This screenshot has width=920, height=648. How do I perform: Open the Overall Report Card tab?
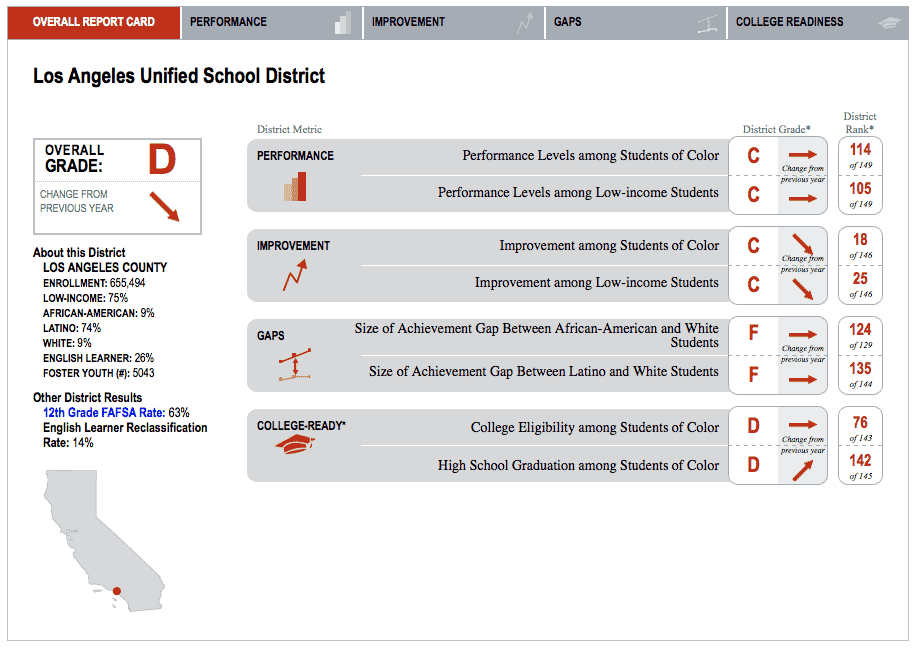coord(94,22)
